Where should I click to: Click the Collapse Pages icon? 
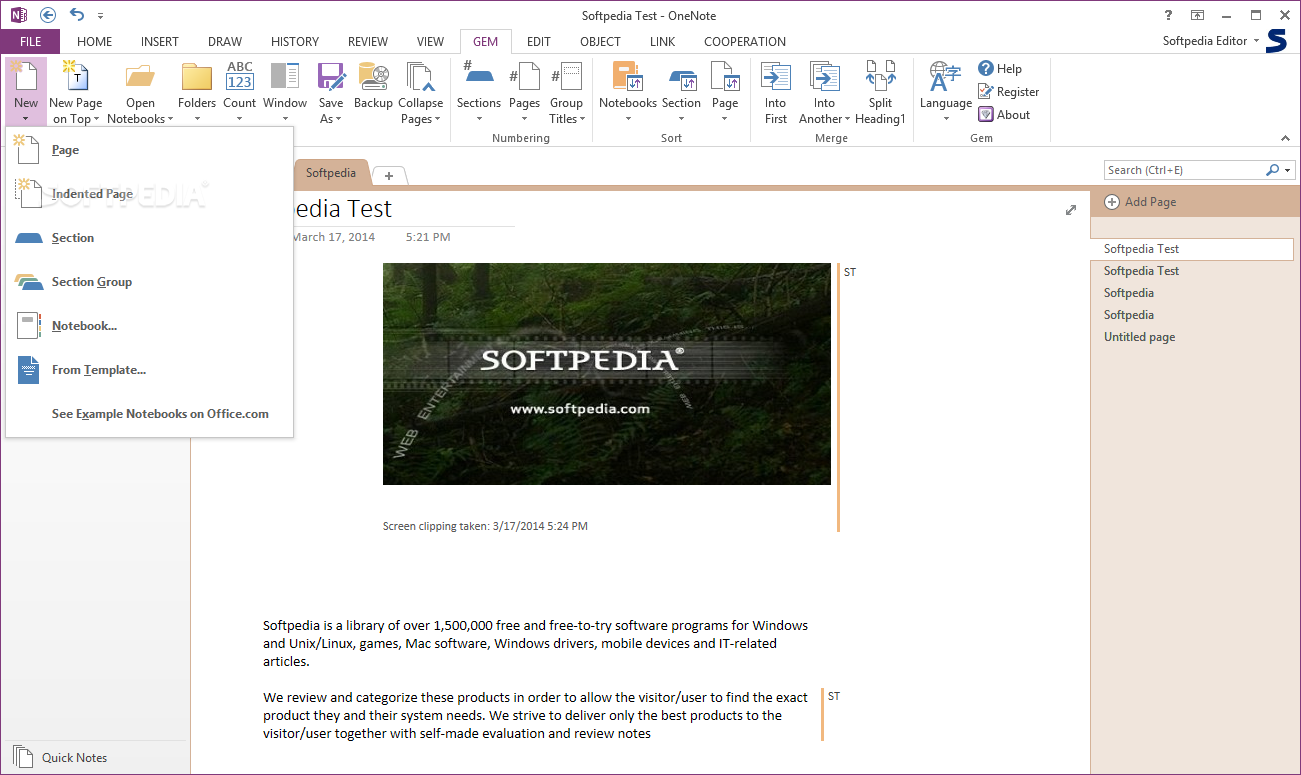(x=420, y=77)
